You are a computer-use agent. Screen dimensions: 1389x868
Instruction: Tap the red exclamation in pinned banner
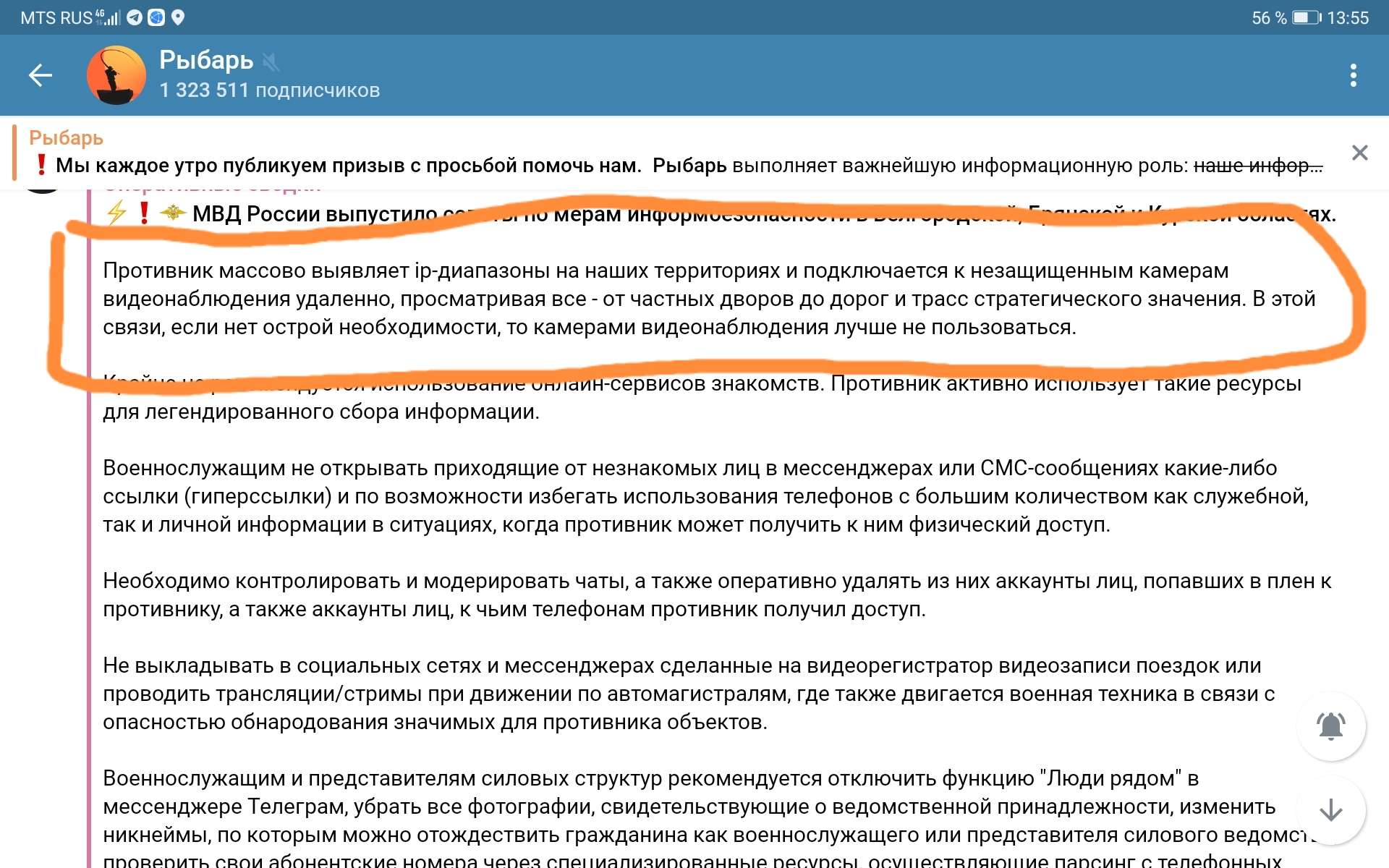coord(41,165)
